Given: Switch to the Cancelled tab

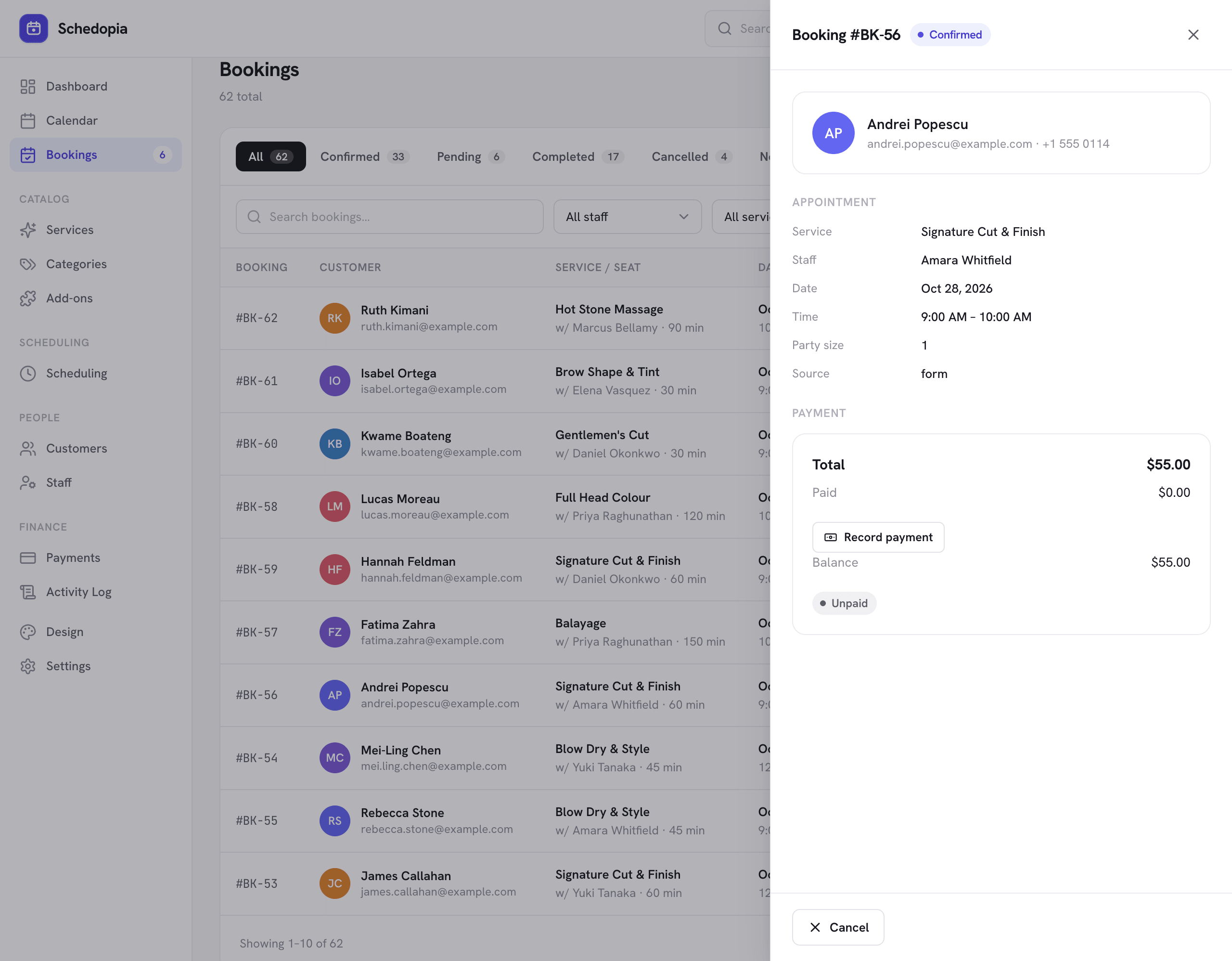Looking at the screenshot, I should pos(692,156).
